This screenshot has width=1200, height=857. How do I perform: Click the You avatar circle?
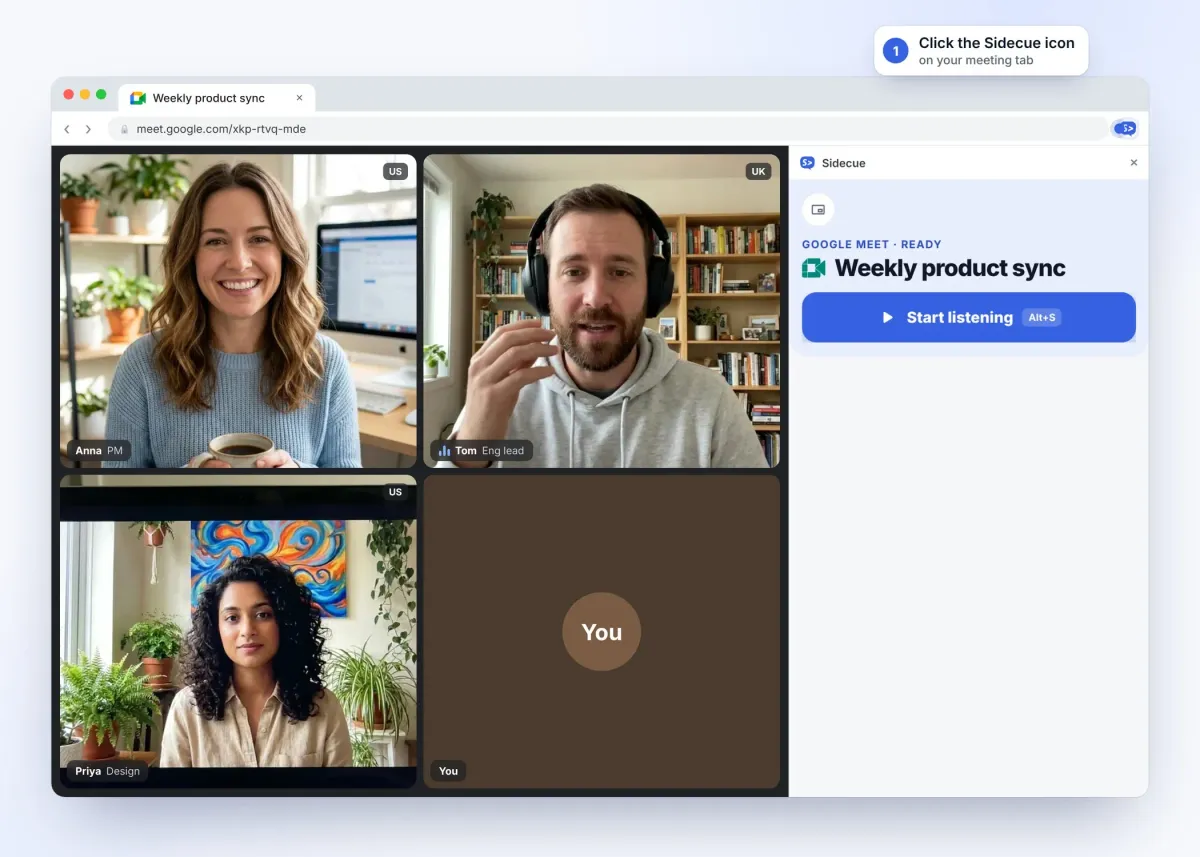(601, 632)
